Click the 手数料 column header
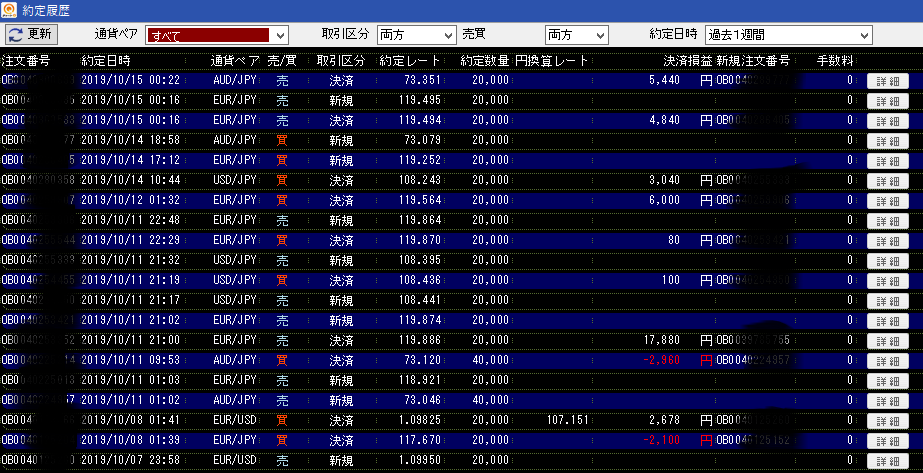This screenshot has width=923, height=473. click(835, 61)
